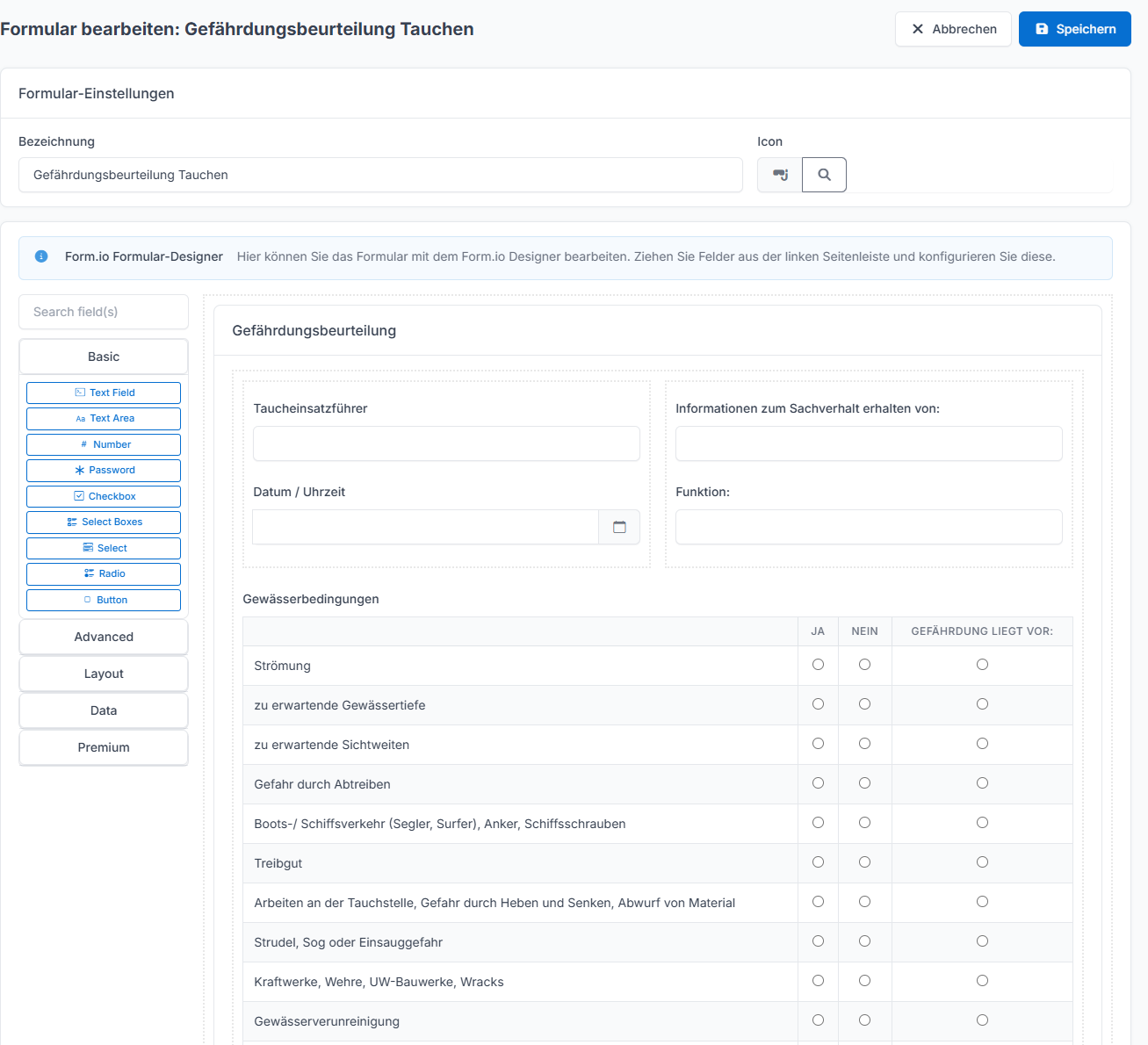
Task: Edit the Bezeichnung input field
Action: [x=380, y=175]
